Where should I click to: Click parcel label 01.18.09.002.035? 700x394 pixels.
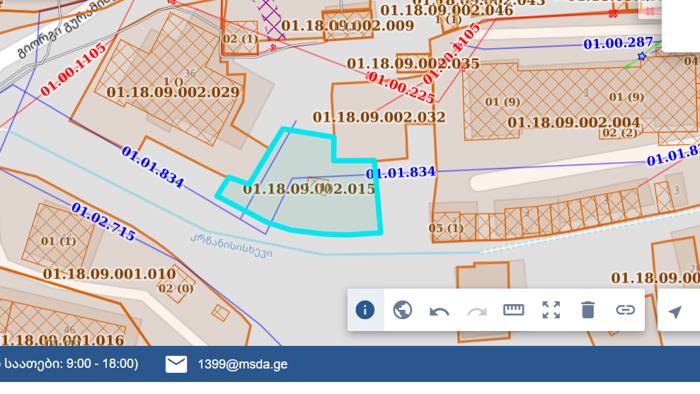click(x=413, y=64)
